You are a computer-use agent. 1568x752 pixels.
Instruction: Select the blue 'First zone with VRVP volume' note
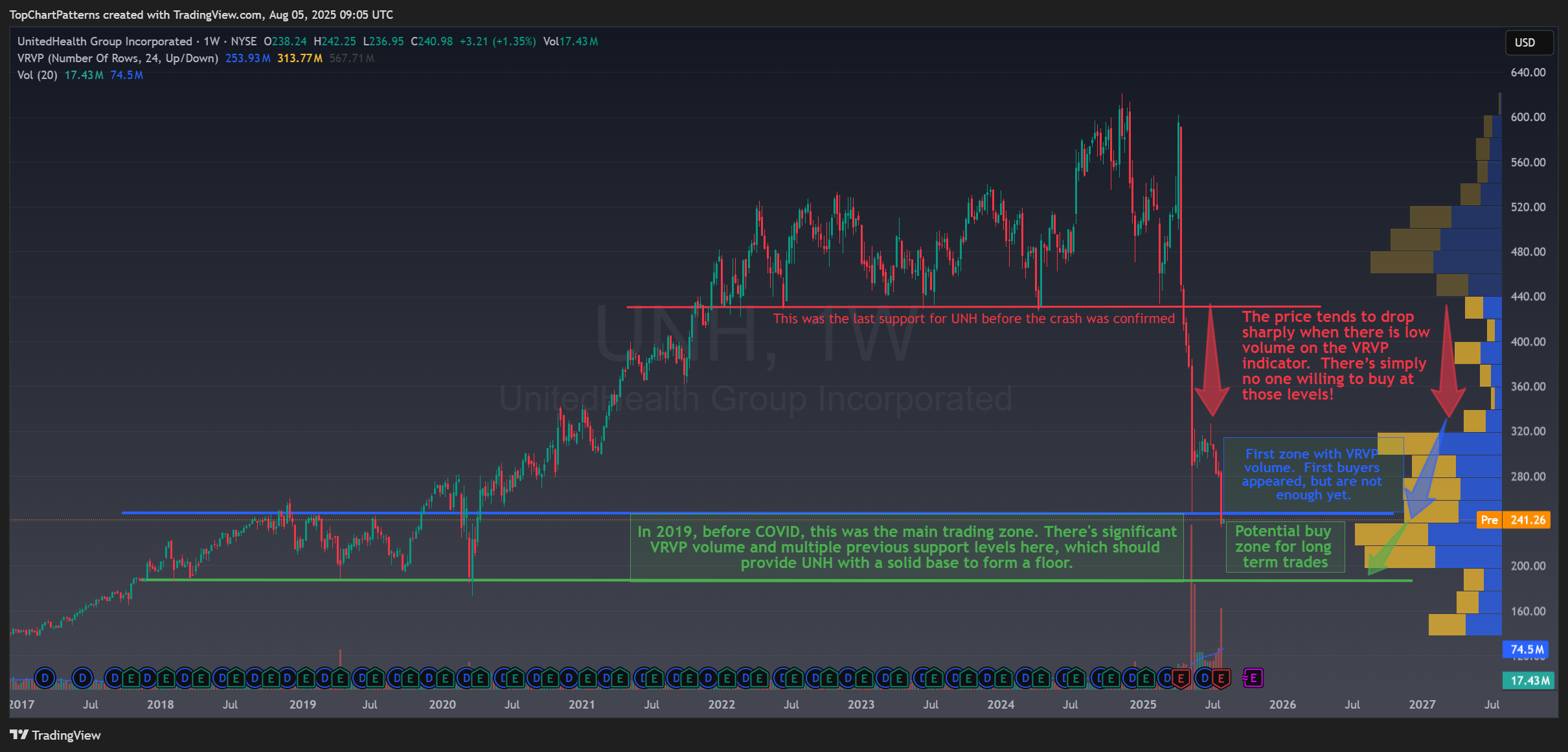tap(1312, 475)
